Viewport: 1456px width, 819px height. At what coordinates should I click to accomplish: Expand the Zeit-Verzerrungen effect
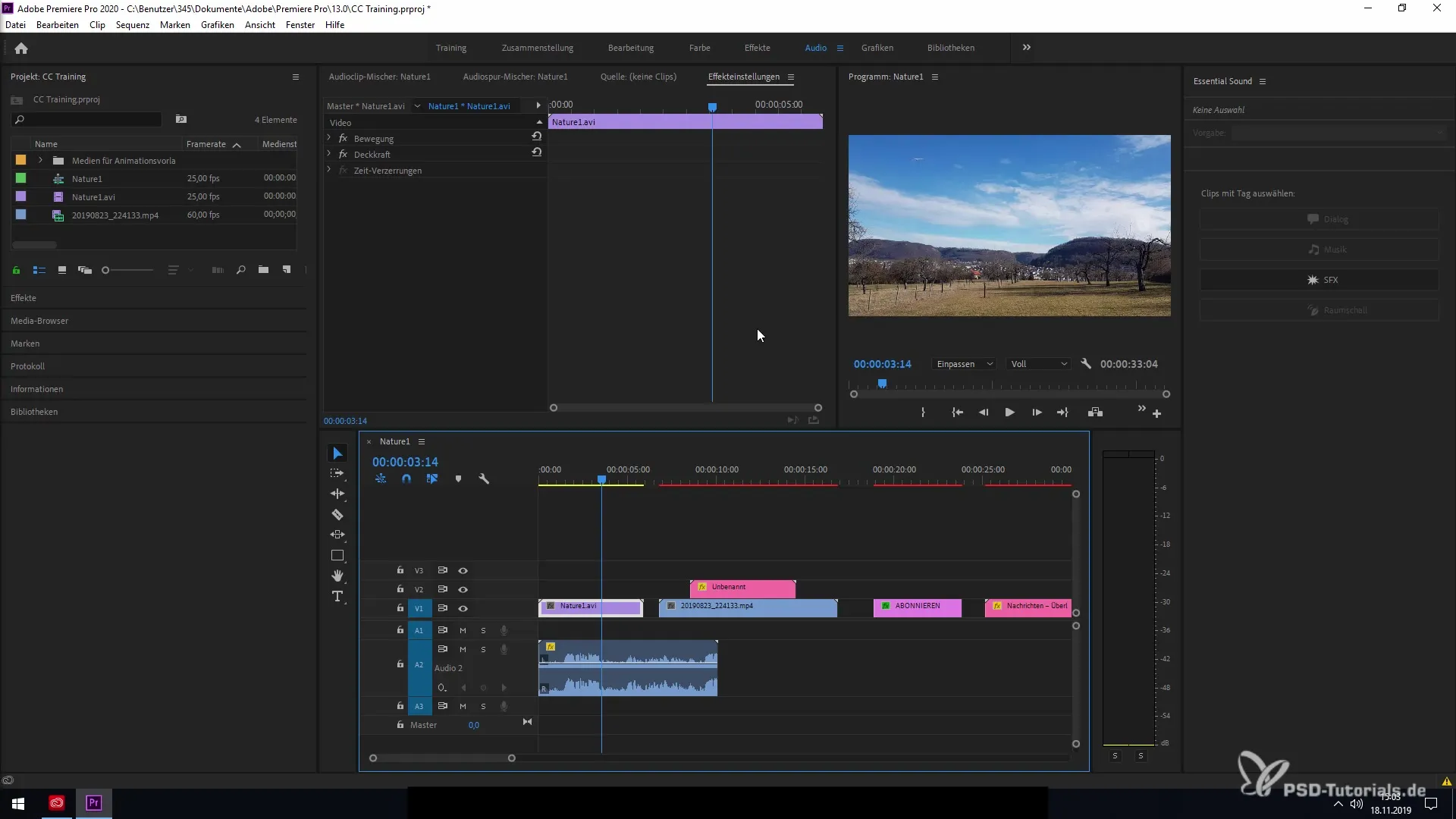[x=329, y=170]
